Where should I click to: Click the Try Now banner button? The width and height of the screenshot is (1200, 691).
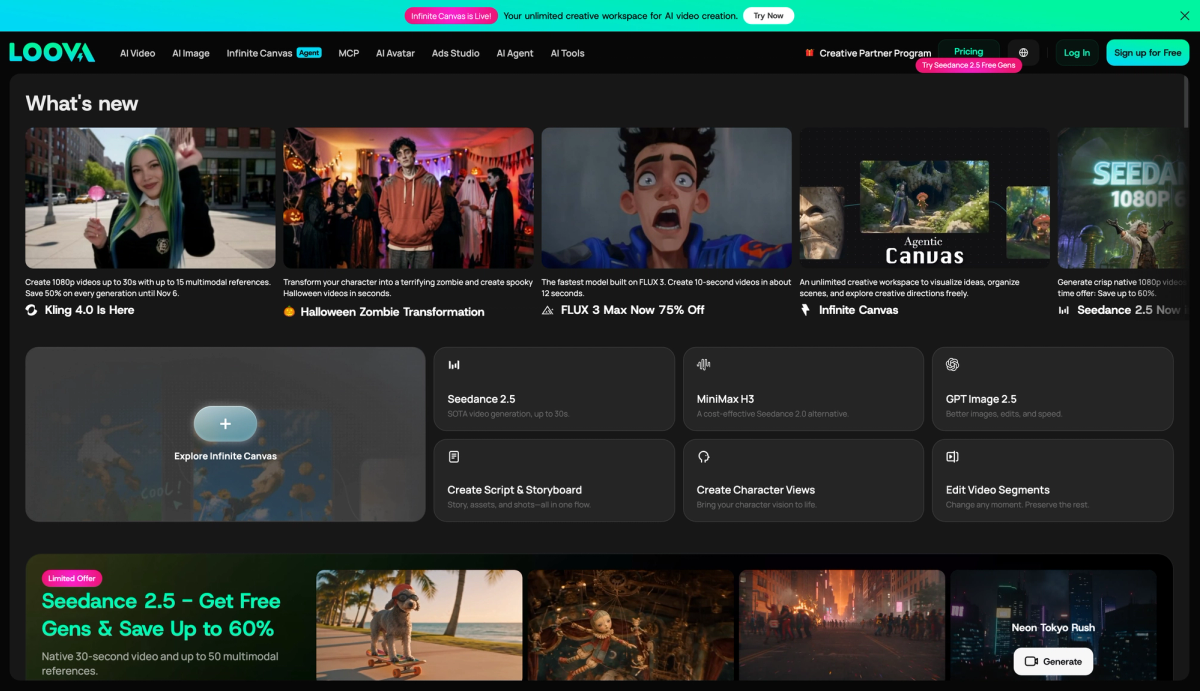(769, 16)
